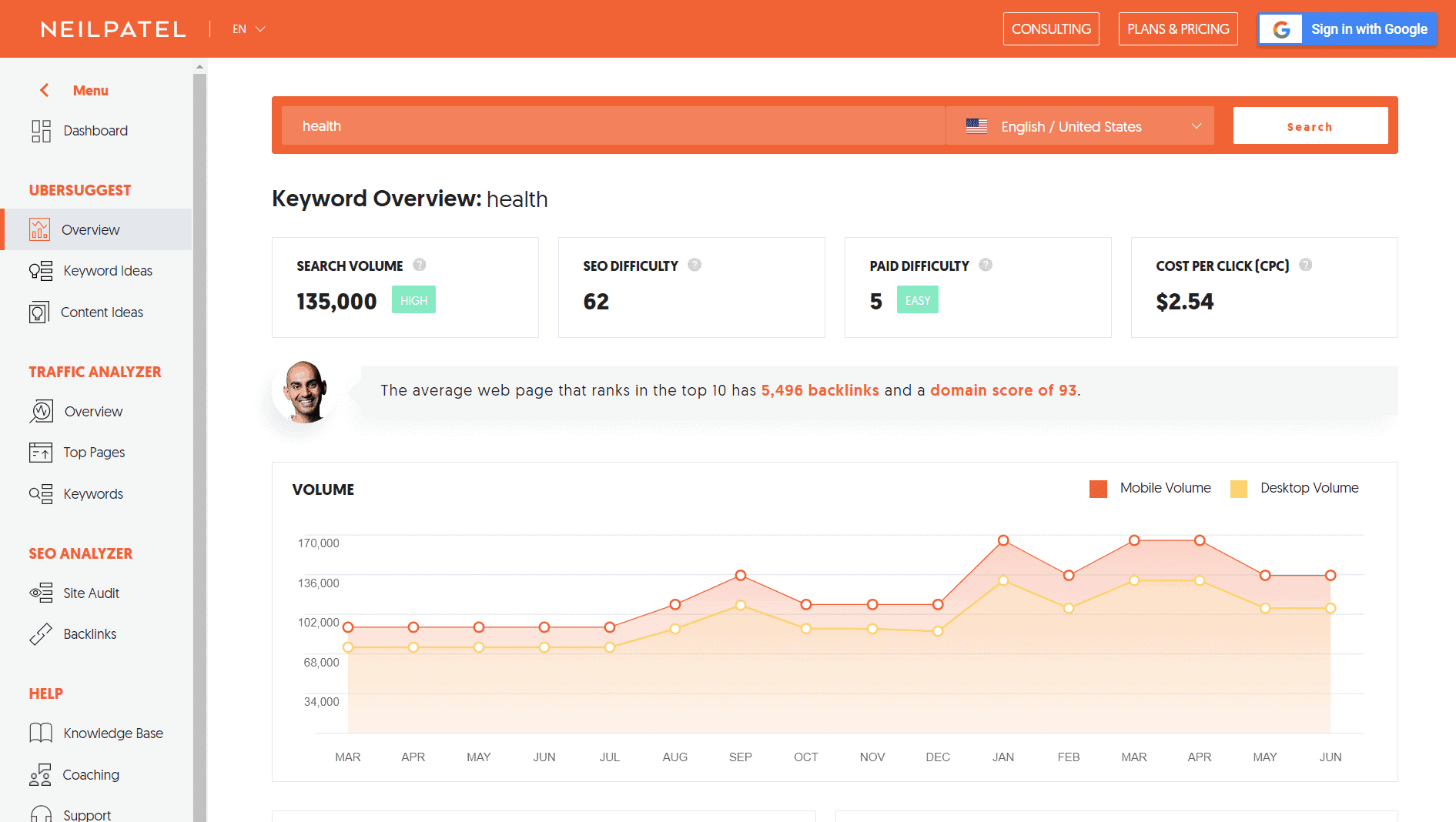
Task: Click the Top Pages icon
Action: tap(41, 453)
